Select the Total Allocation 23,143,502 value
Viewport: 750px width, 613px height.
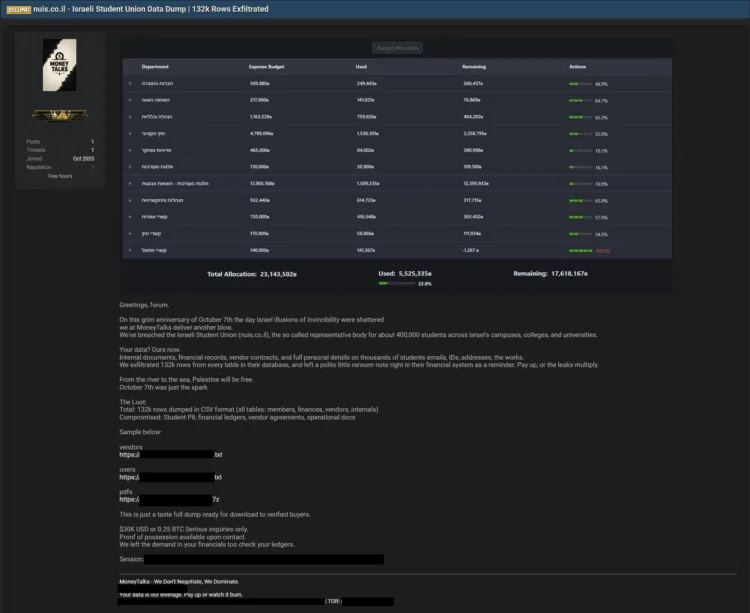tap(278, 274)
